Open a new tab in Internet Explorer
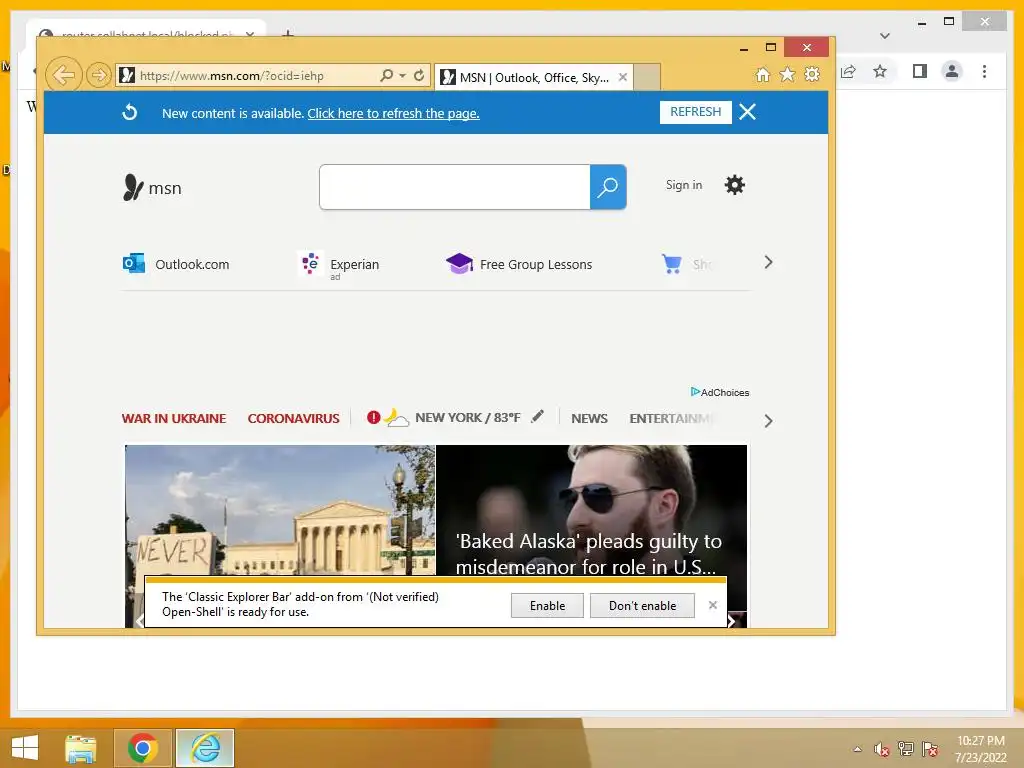The width and height of the screenshot is (1024, 768). [x=646, y=77]
